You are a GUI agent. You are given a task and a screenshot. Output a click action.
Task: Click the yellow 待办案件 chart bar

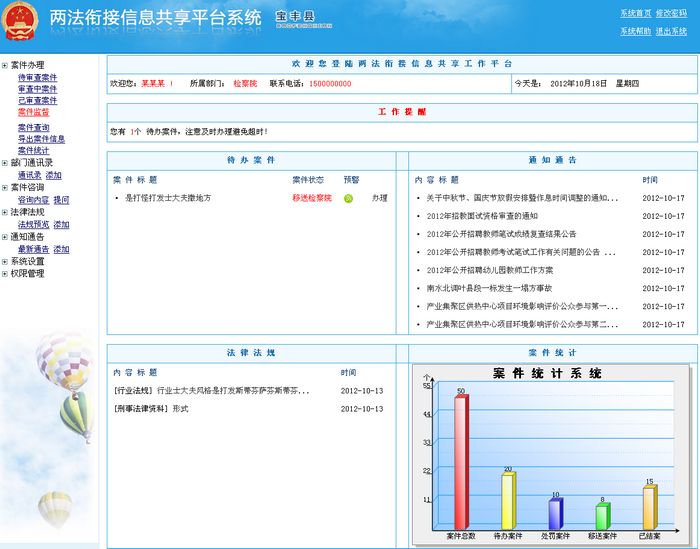(x=508, y=501)
